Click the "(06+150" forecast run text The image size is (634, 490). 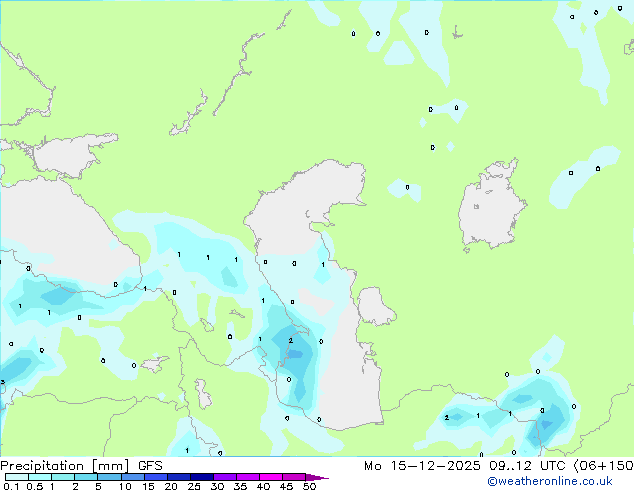[603, 466]
